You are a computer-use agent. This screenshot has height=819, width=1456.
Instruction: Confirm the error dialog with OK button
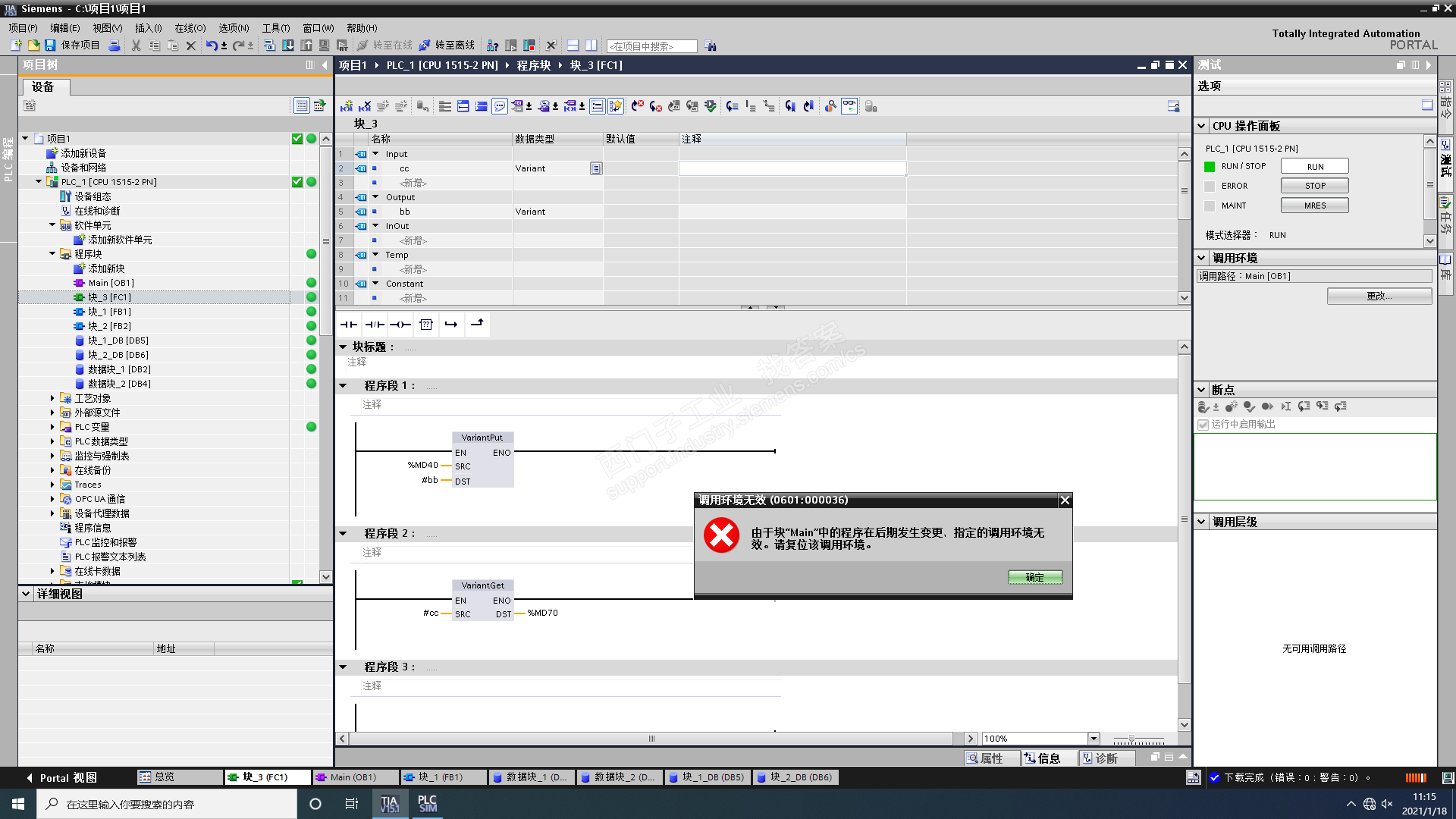pos(1034,578)
